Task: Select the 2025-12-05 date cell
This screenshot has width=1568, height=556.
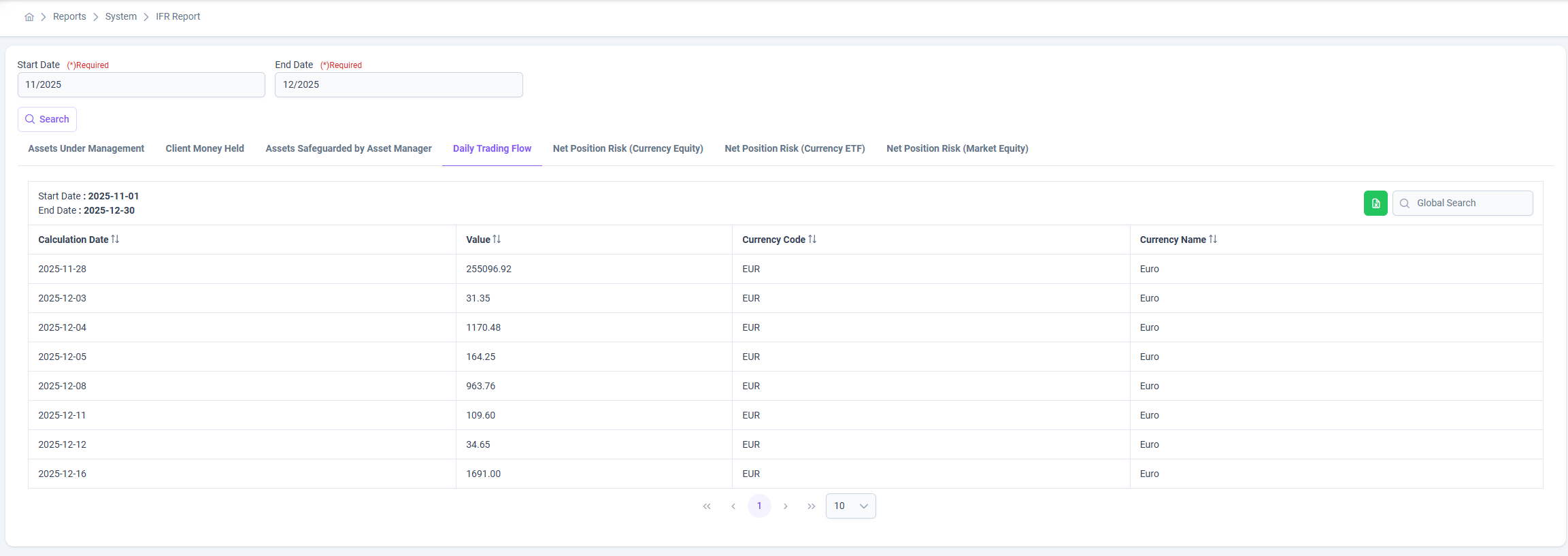Action: 242,357
